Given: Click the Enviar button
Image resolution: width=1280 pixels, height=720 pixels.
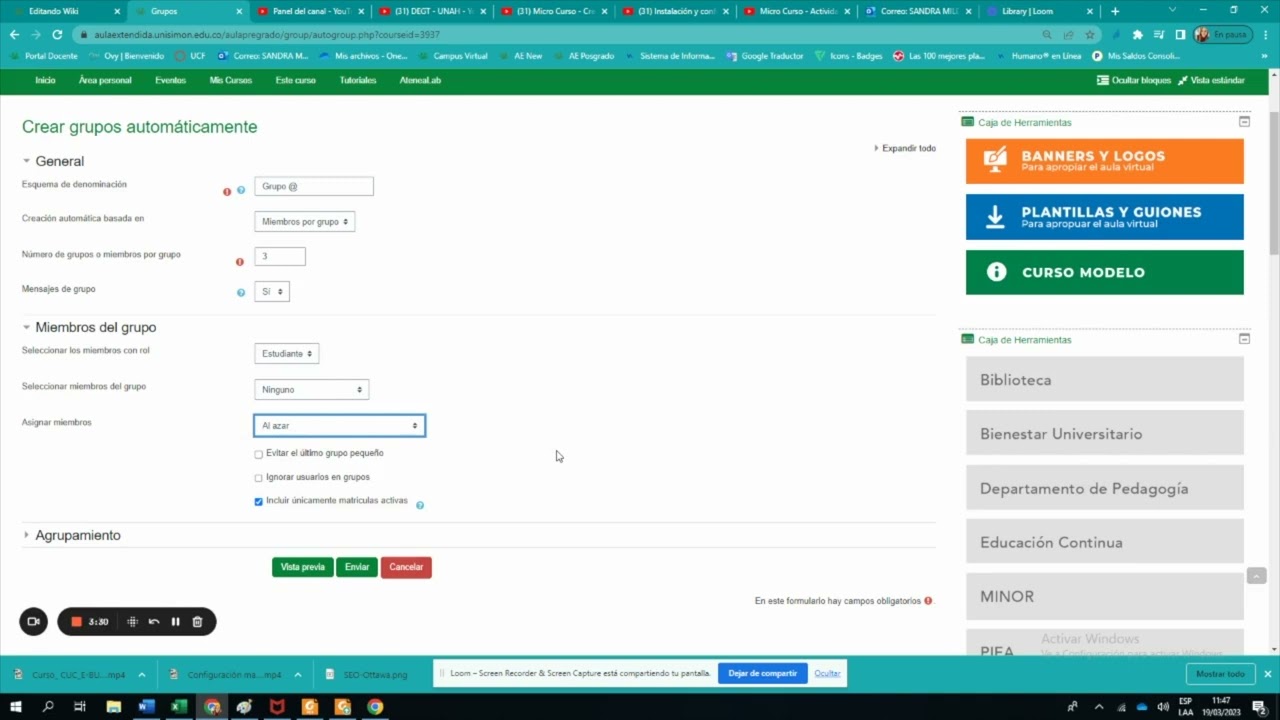Looking at the screenshot, I should [357, 567].
